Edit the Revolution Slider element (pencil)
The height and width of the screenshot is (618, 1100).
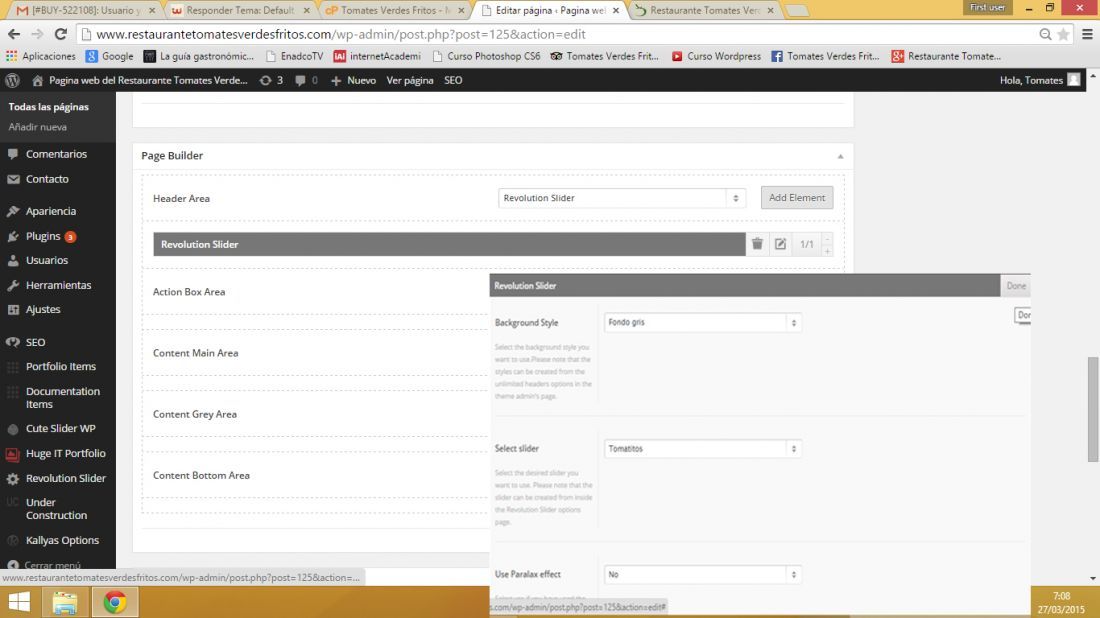(780, 244)
